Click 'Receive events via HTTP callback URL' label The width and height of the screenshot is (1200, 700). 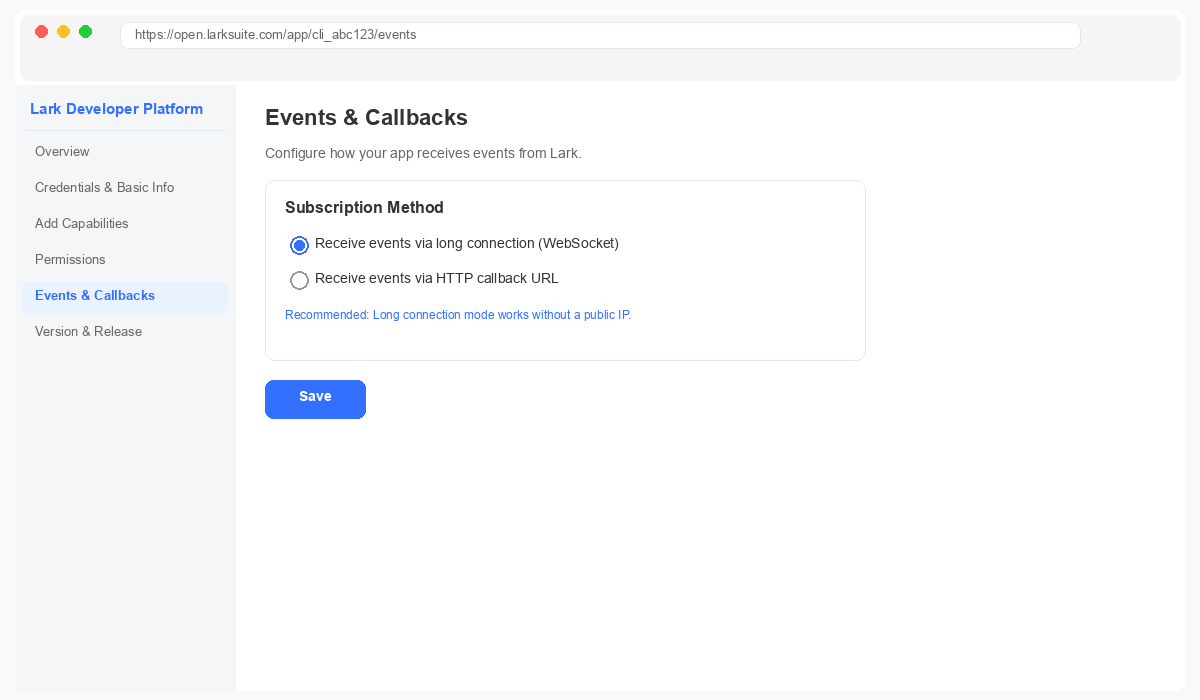point(437,279)
